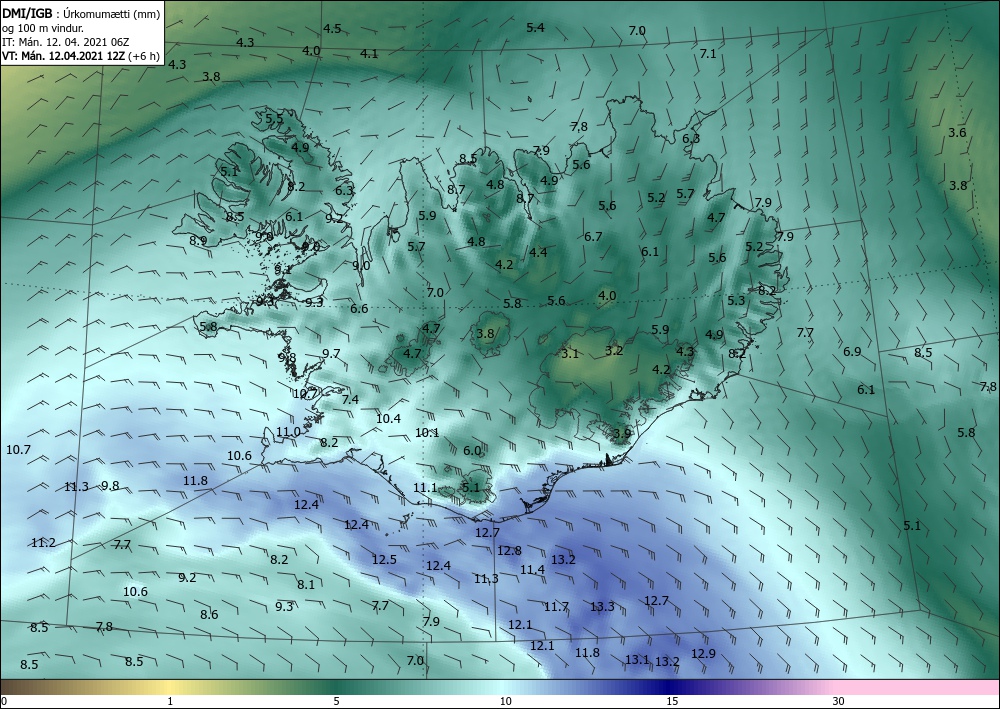
Task: Click the '30' tick label on the color scale
Action: pyautogui.click(x=839, y=701)
